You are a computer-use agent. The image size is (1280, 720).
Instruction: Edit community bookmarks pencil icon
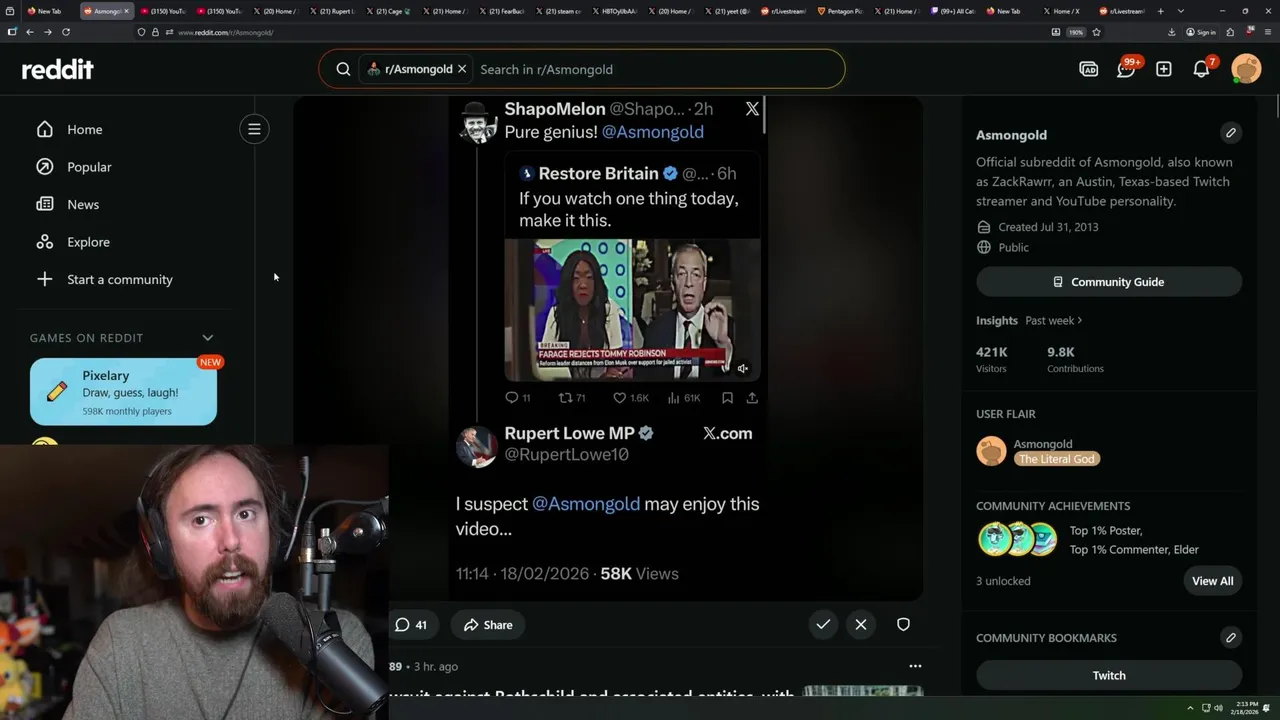click(x=1231, y=638)
